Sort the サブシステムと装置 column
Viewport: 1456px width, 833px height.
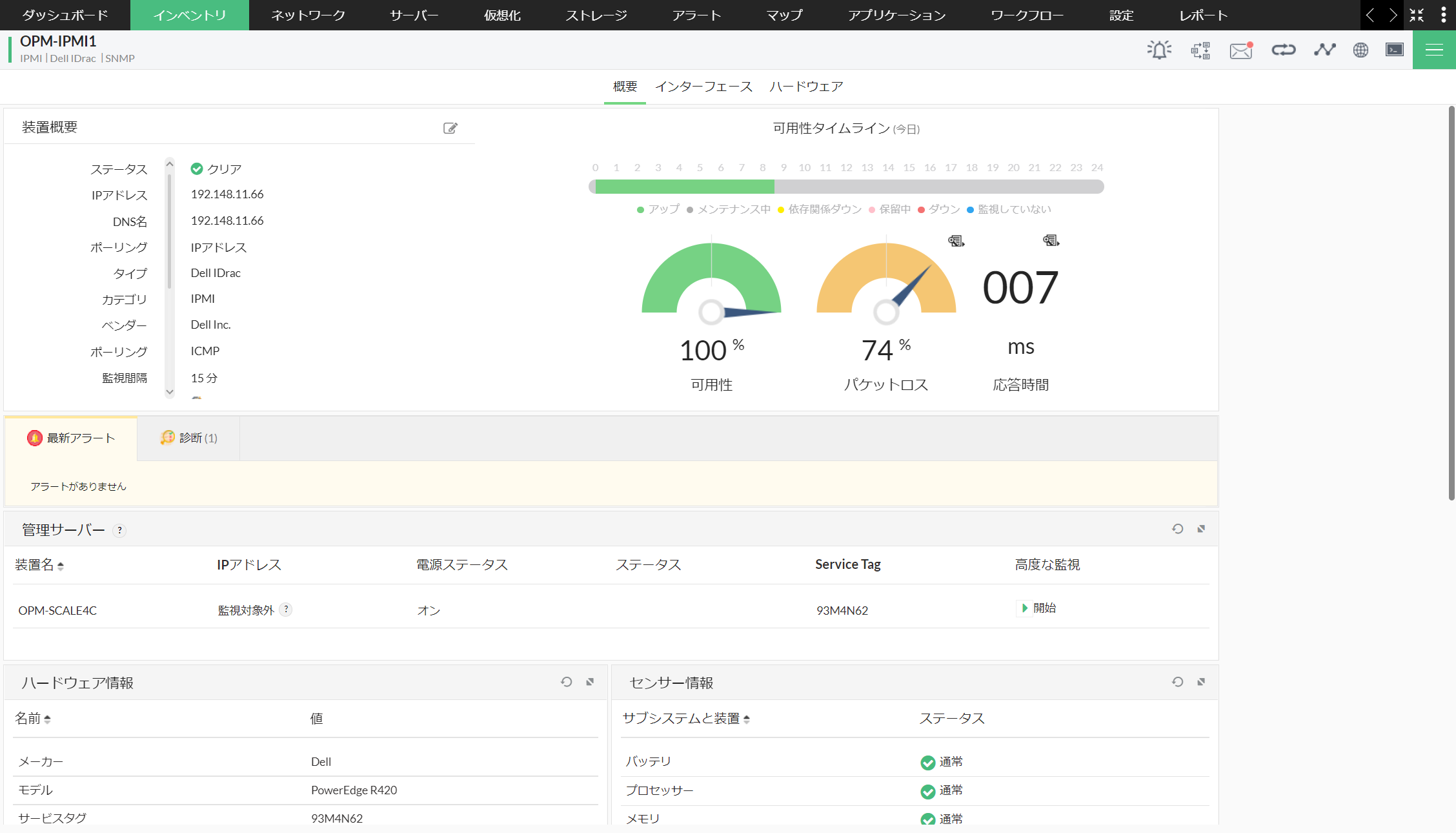746,719
